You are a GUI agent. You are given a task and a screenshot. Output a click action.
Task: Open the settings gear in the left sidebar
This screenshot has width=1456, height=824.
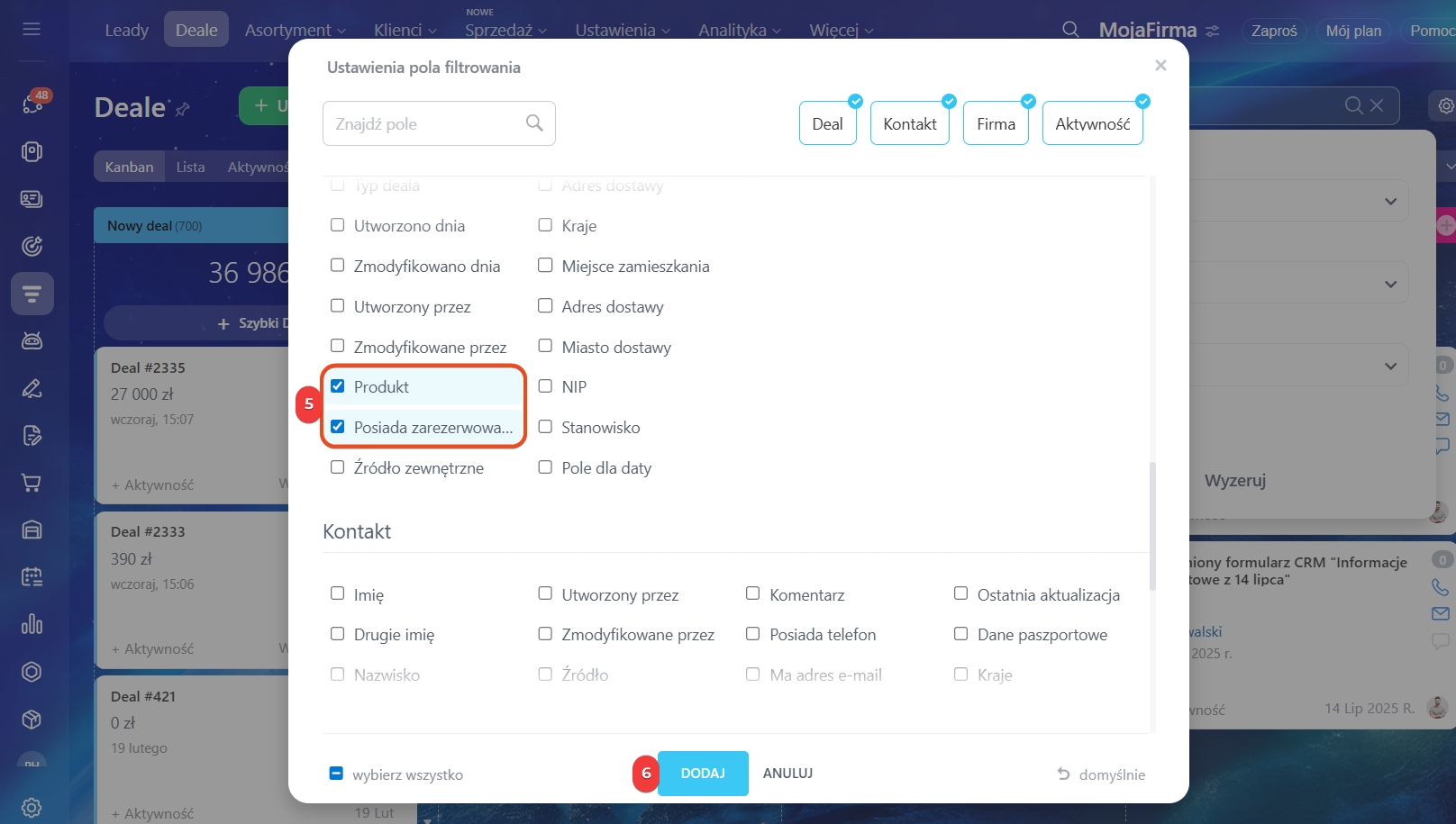click(x=32, y=808)
